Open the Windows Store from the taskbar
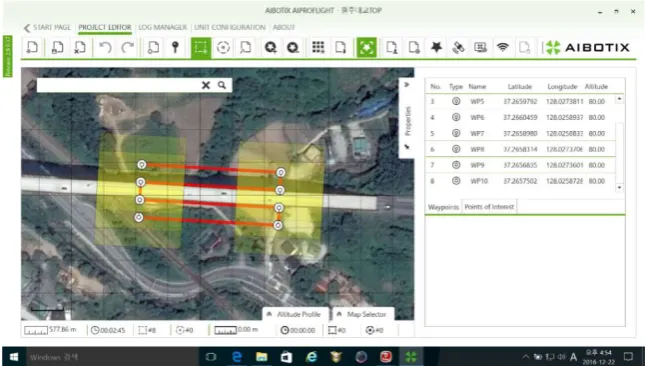 click(286, 357)
